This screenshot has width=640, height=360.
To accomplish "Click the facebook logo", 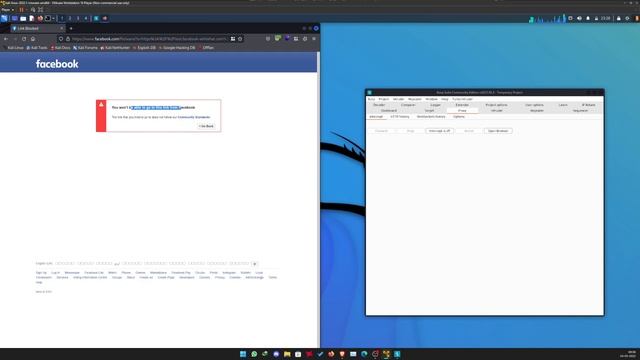I will 57,64.
